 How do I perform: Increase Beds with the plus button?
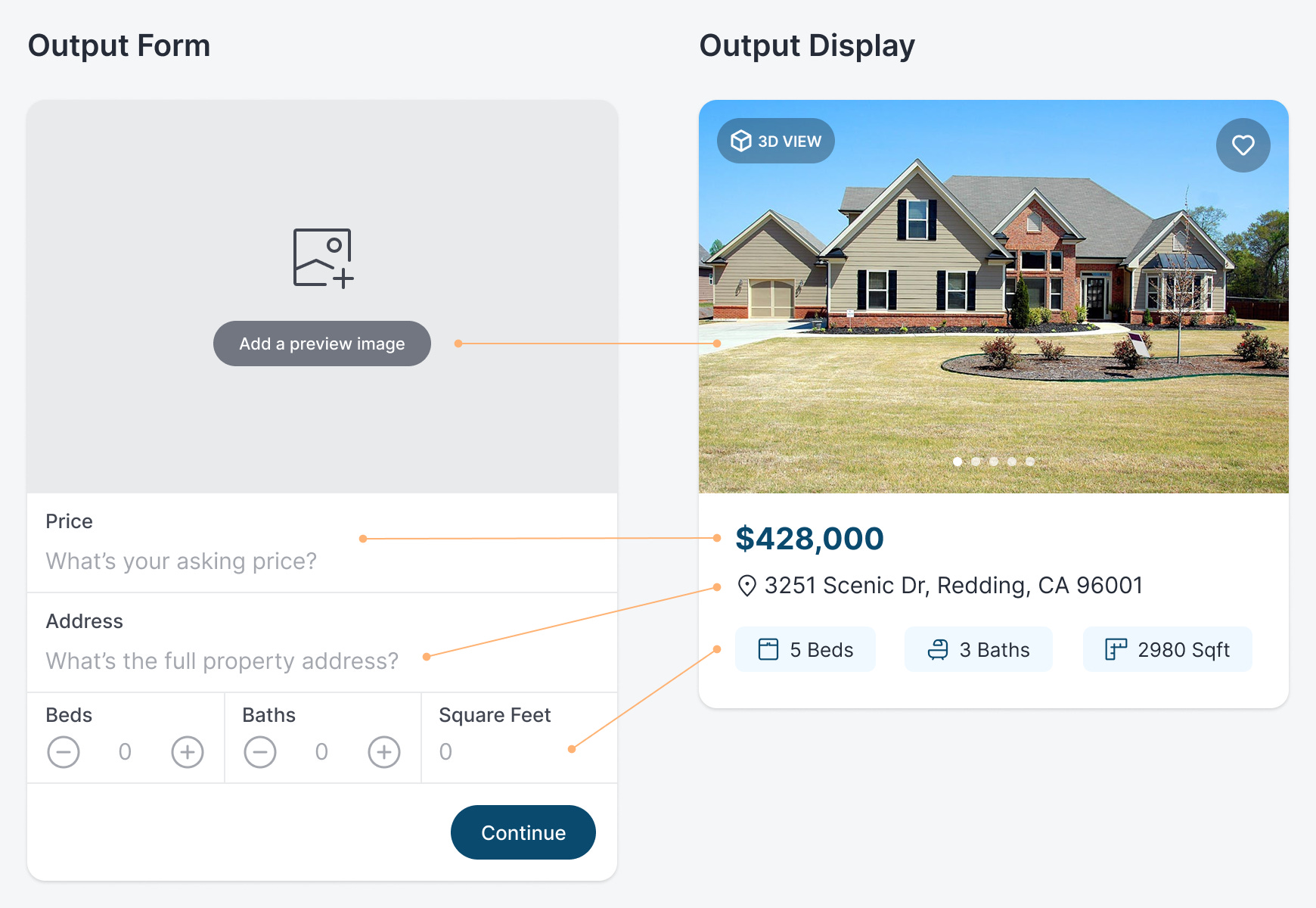pos(188,752)
